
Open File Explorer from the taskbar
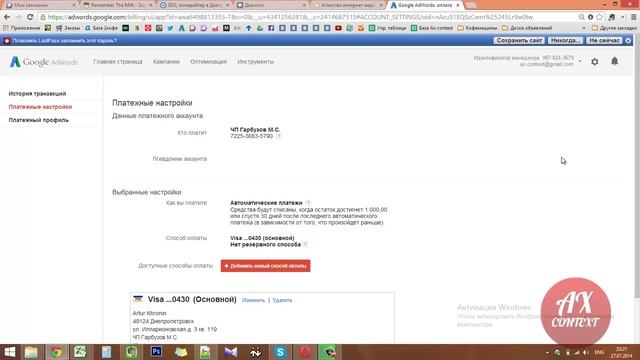(31, 352)
